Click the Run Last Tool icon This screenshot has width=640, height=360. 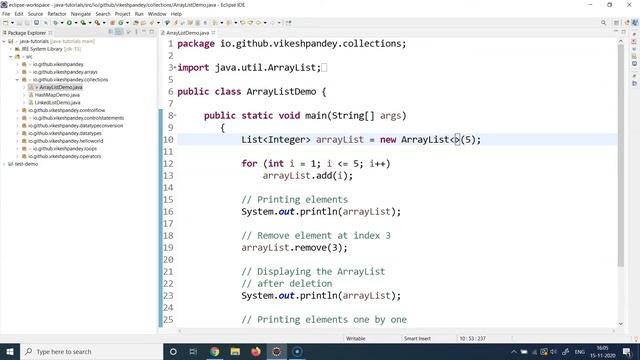tap(97, 23)
